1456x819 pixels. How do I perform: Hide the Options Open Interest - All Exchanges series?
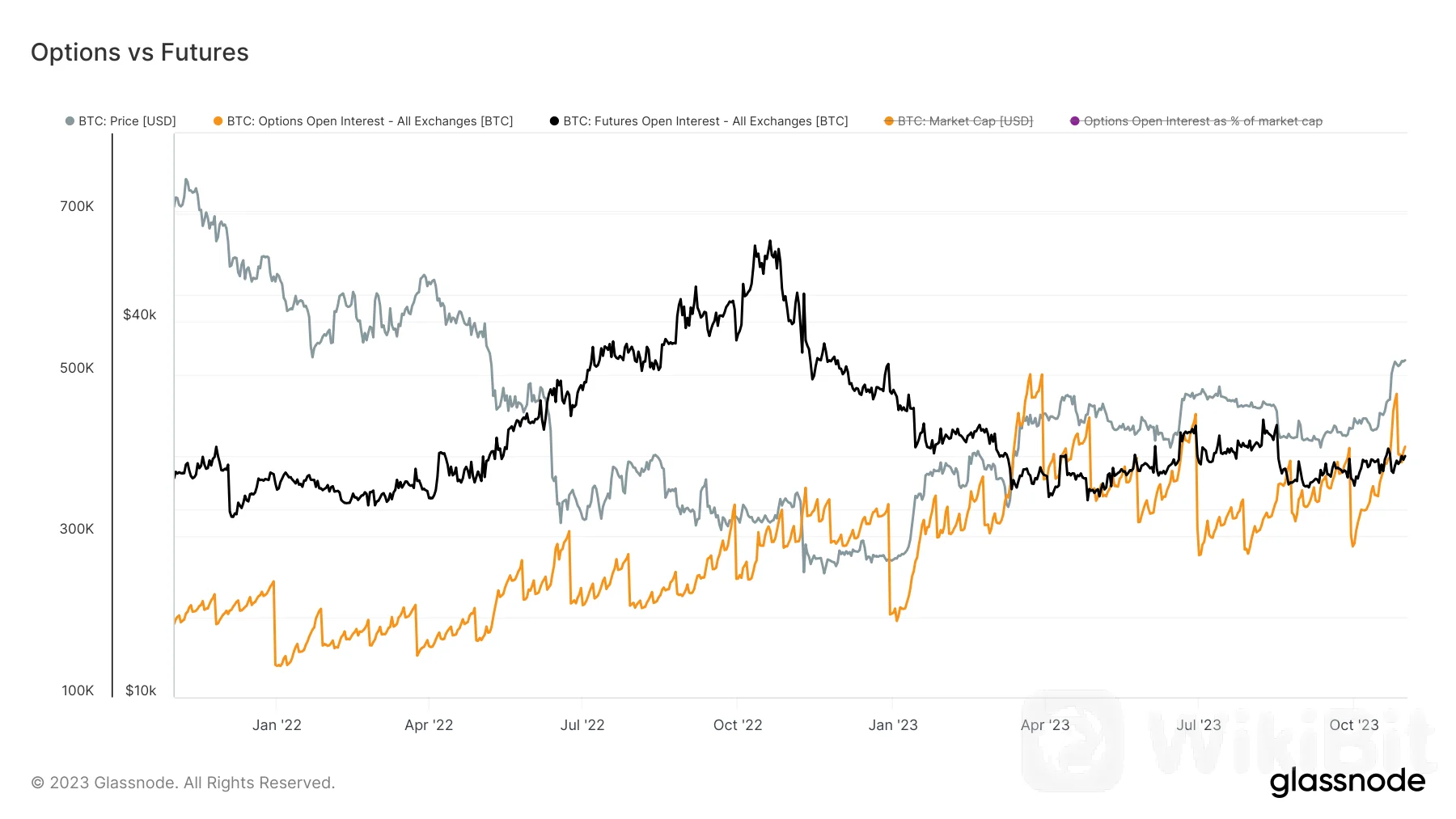click(x=370, y=121)
